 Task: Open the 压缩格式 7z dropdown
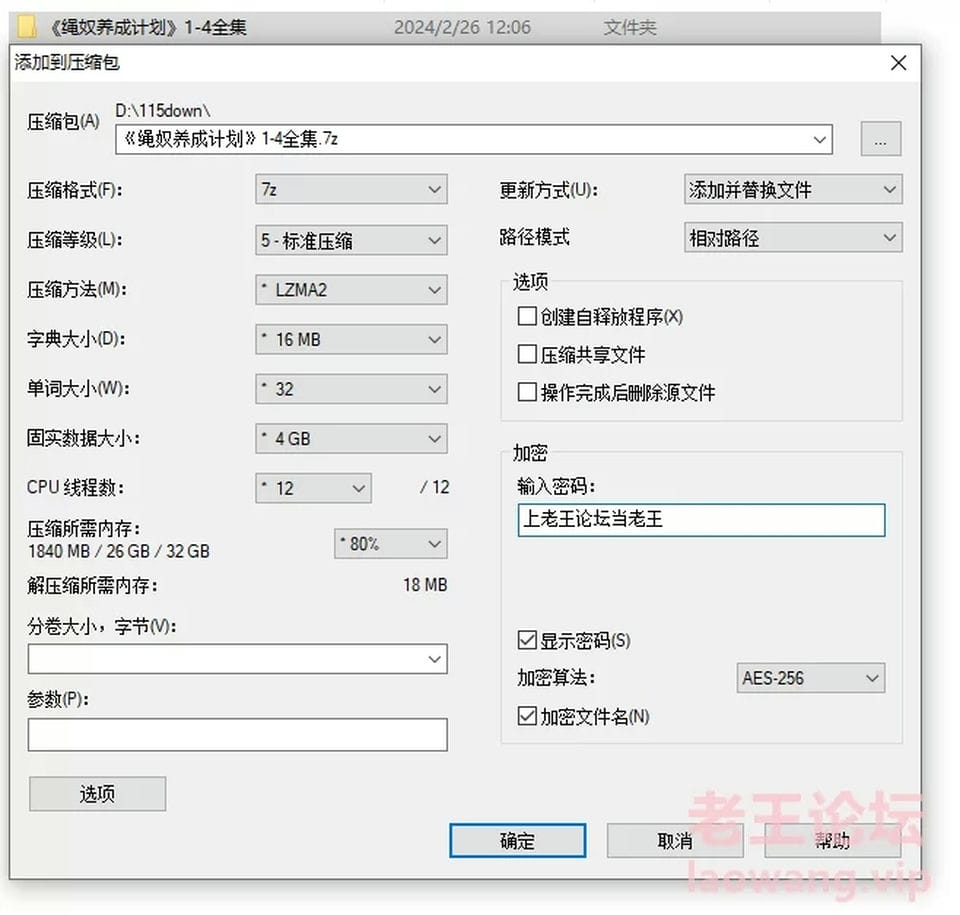(x=351, y=190)
